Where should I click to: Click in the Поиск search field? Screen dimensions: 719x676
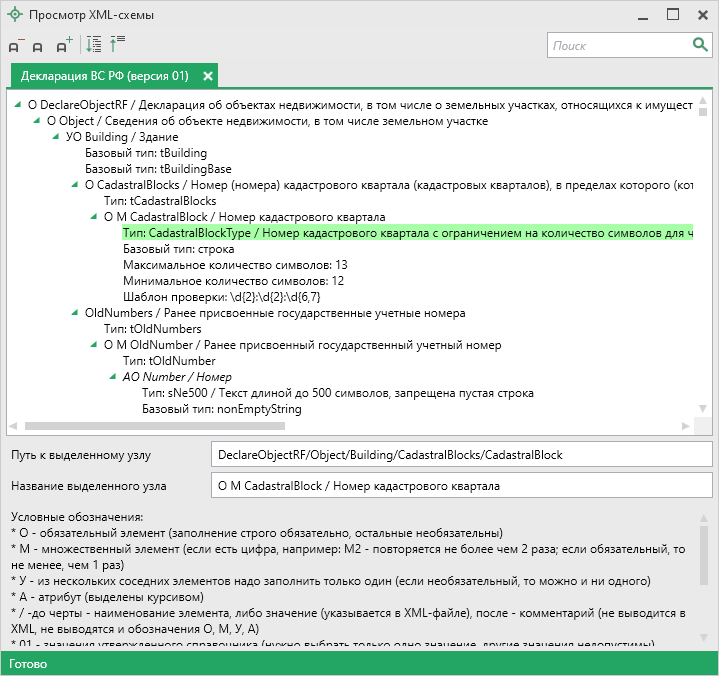click(615, 45)
